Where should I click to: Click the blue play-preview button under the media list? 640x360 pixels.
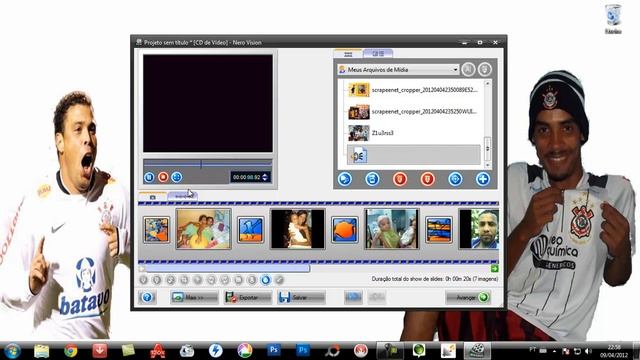344,179
